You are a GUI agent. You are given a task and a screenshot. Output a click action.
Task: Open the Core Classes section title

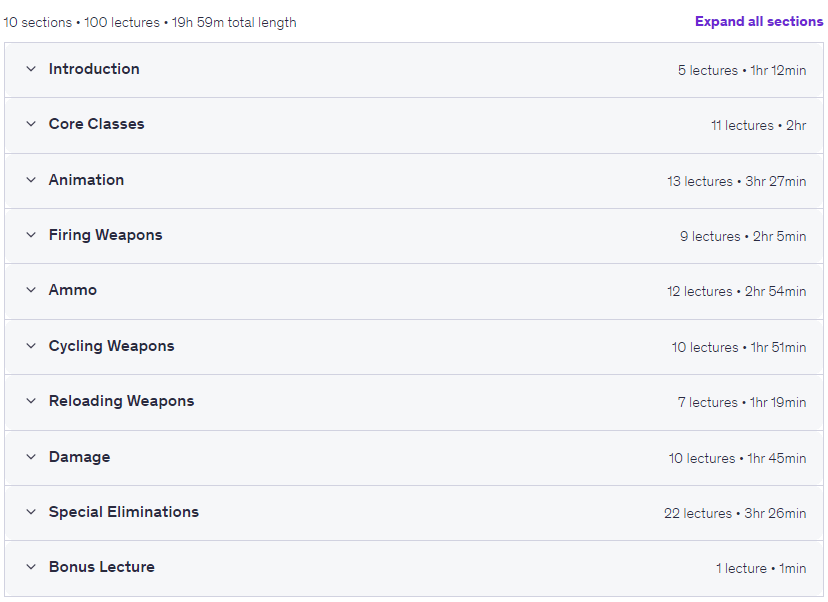97,124
